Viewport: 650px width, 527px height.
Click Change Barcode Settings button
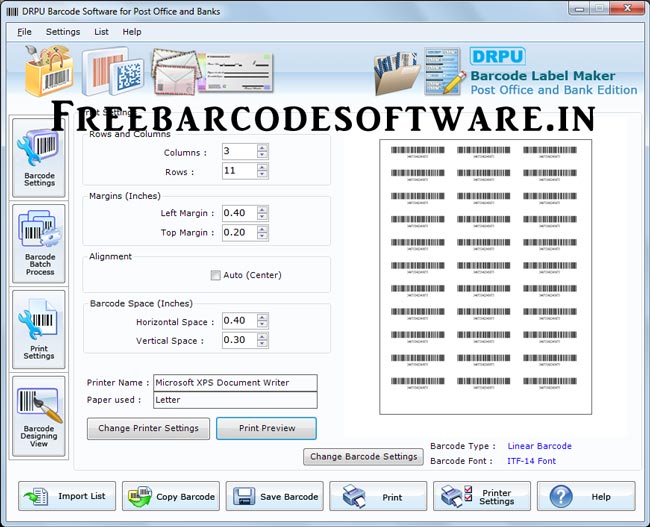364,457
